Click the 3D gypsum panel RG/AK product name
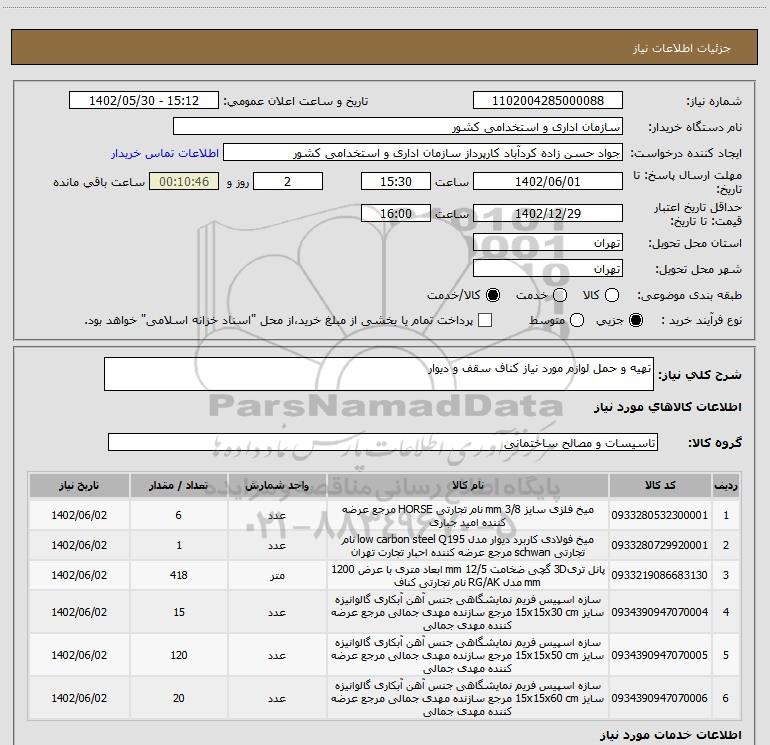This screenshot has width=770, height=745. (x=468, y=576)
